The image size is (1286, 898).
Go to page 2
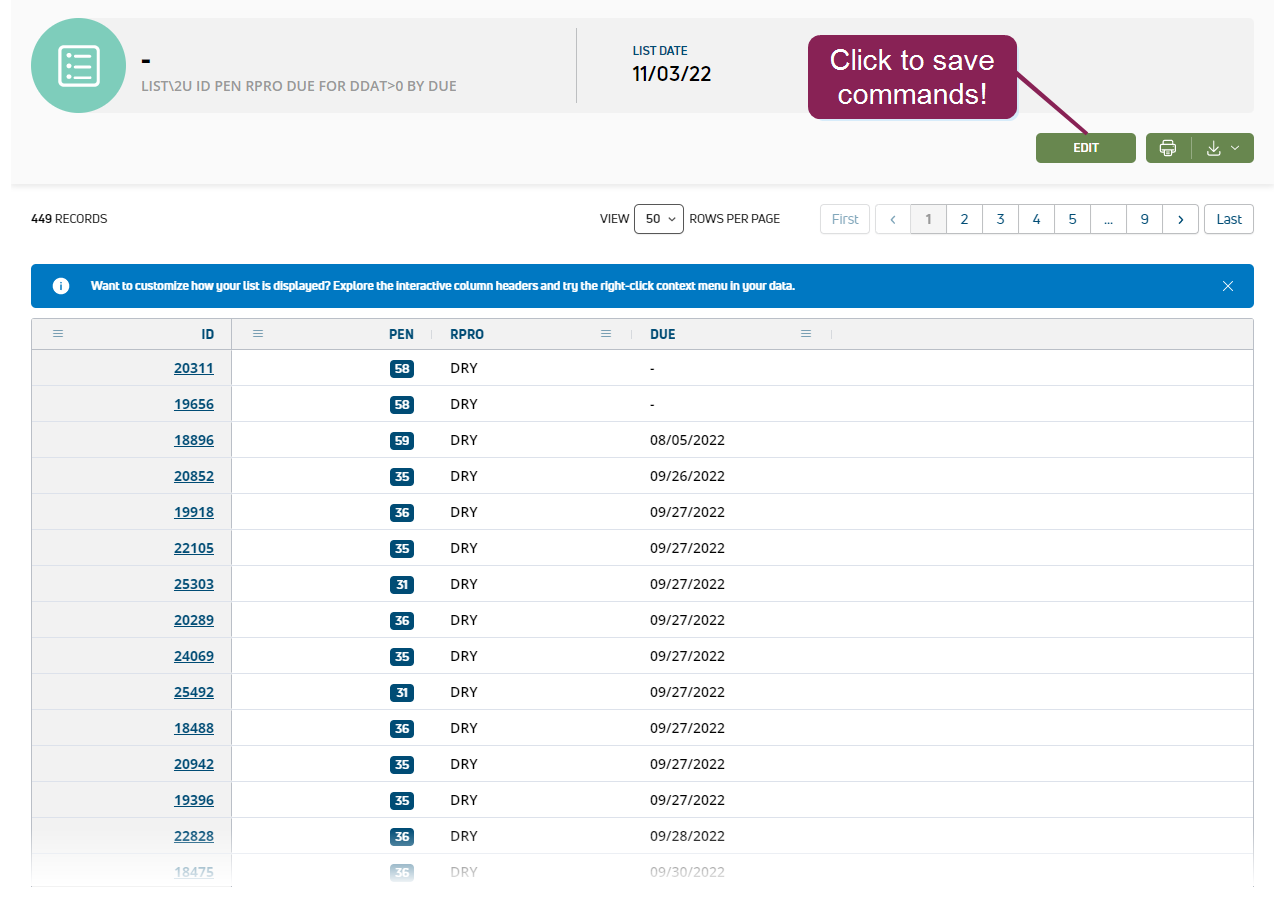(964, 219)
